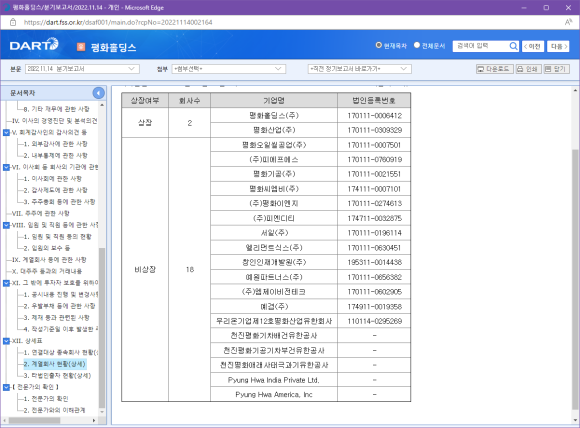Click the 다운로드 button
The height and width of the screenshot is (428, 580).
[495, 69]
